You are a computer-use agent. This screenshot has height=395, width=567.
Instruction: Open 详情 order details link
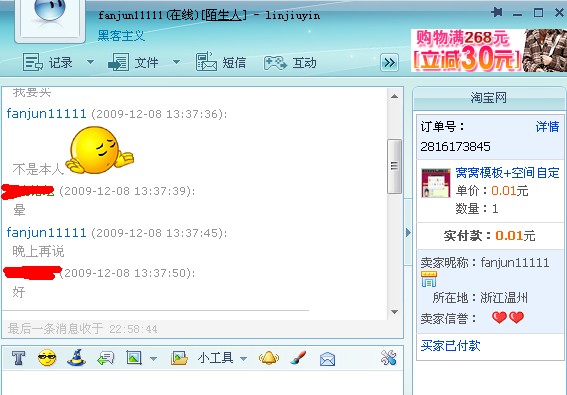[547, 127]
